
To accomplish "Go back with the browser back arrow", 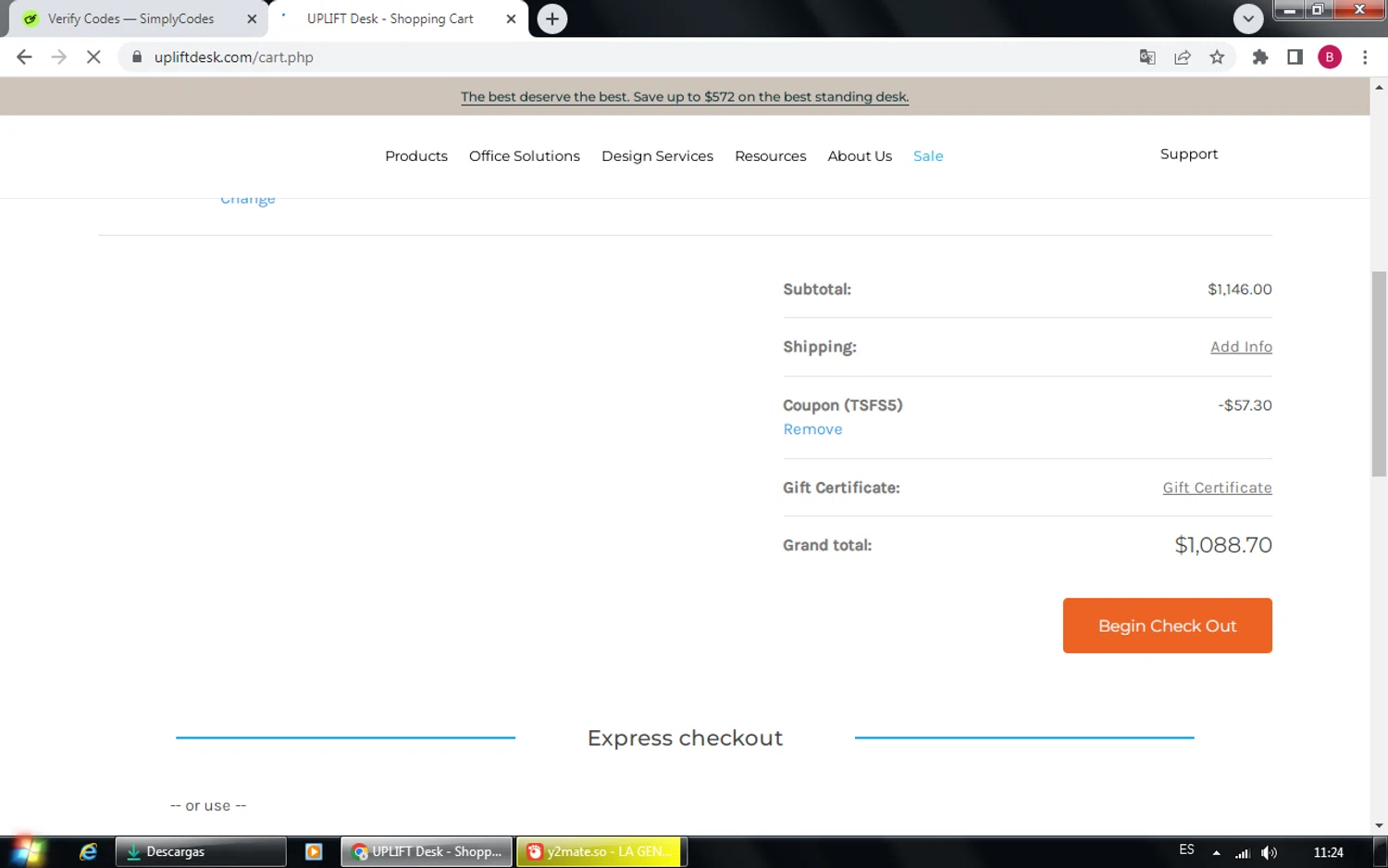I will pyautogui.click(x=24, y=57).
